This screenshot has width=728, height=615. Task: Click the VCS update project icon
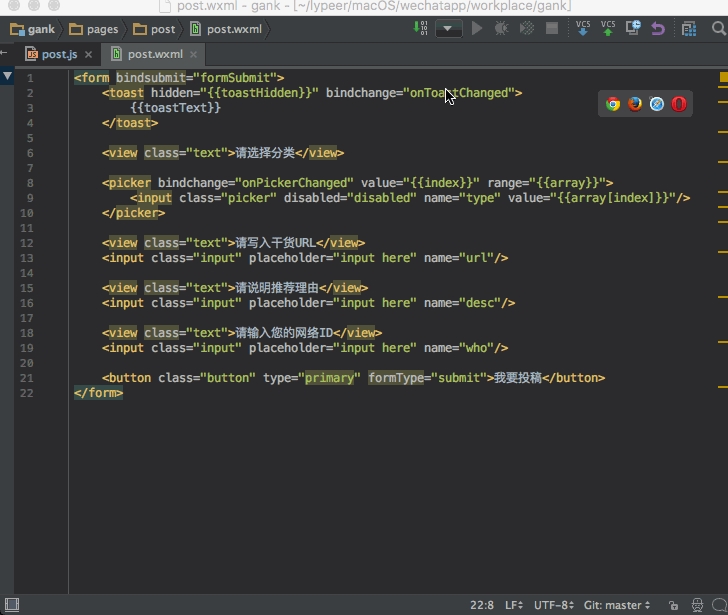[583, 29]
